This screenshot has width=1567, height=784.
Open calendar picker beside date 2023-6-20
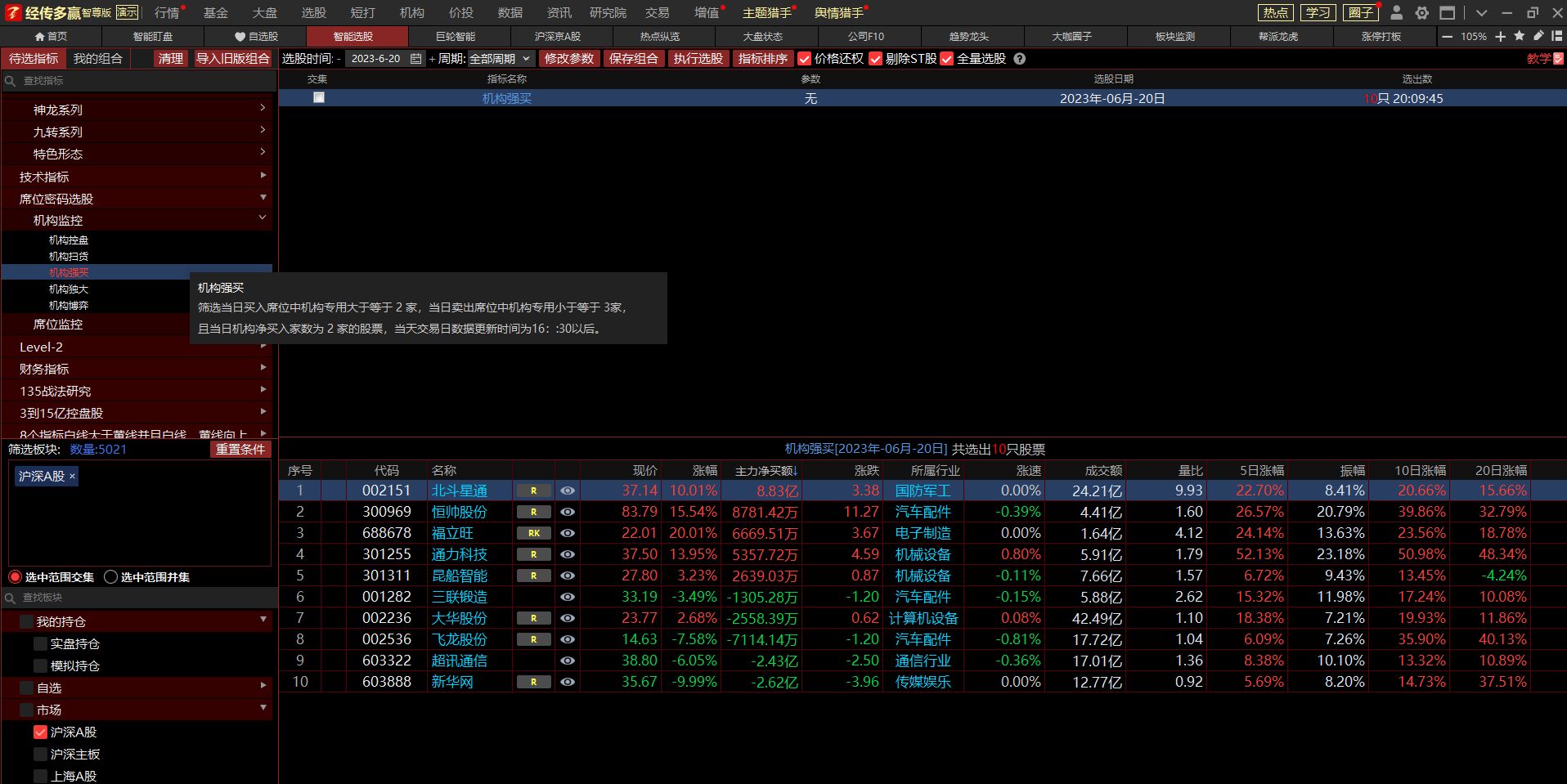(416, 59)
